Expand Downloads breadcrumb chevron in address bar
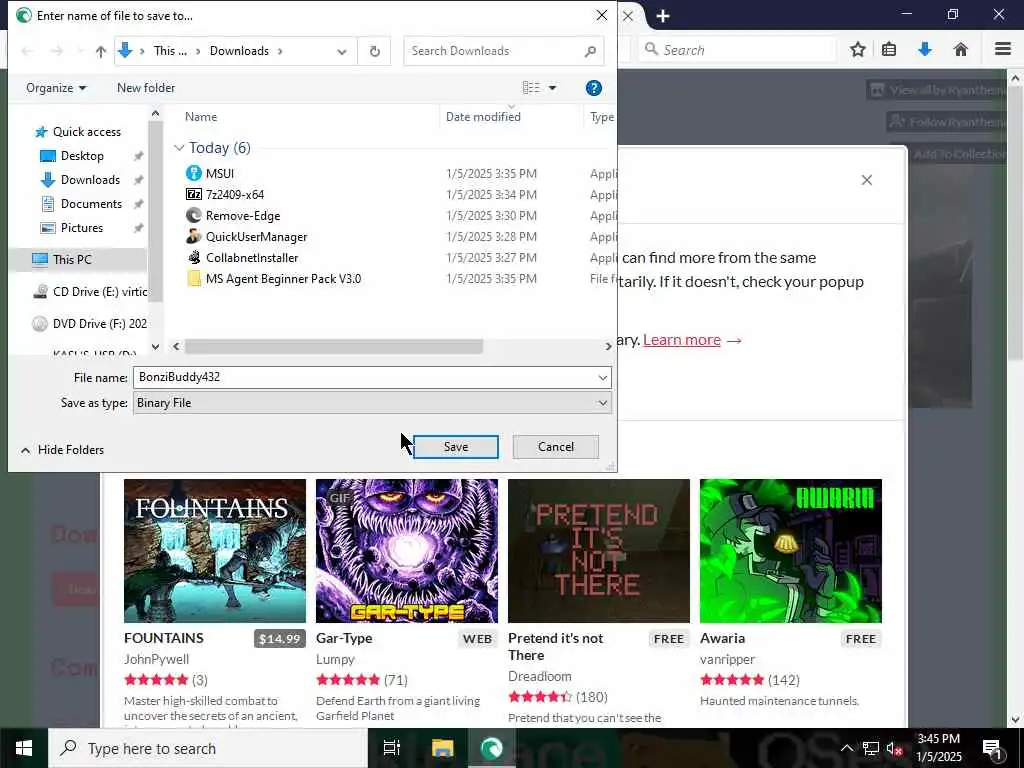This screenshot has width=1024, height=768. tap(280, 52)
